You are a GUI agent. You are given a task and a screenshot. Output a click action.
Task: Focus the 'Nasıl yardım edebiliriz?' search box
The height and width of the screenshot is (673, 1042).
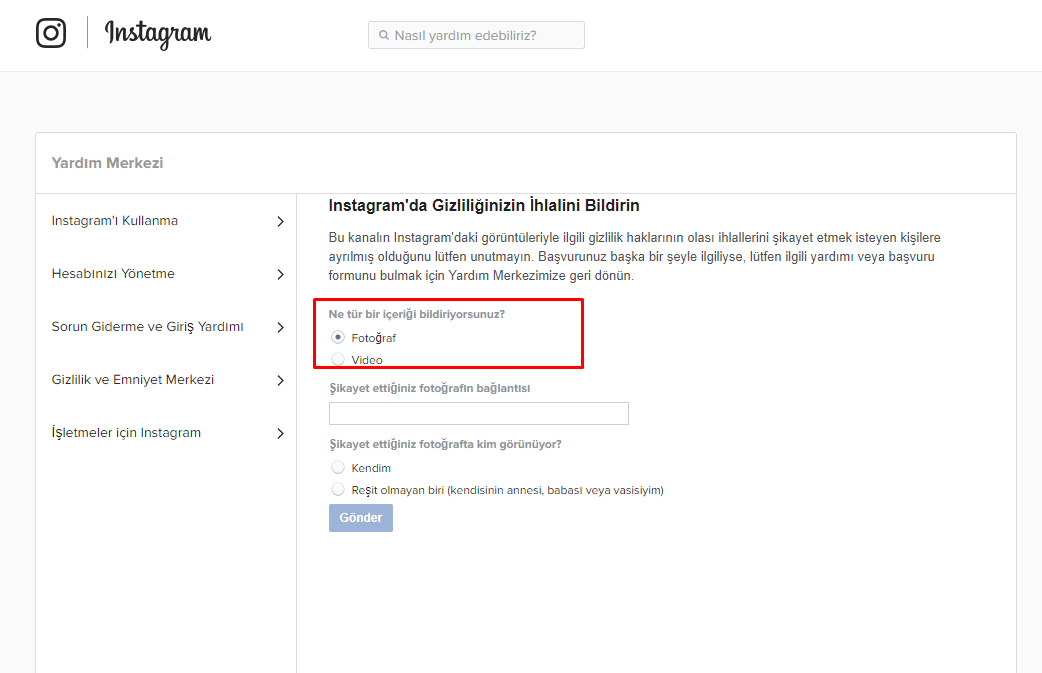(x=485, y=36)
